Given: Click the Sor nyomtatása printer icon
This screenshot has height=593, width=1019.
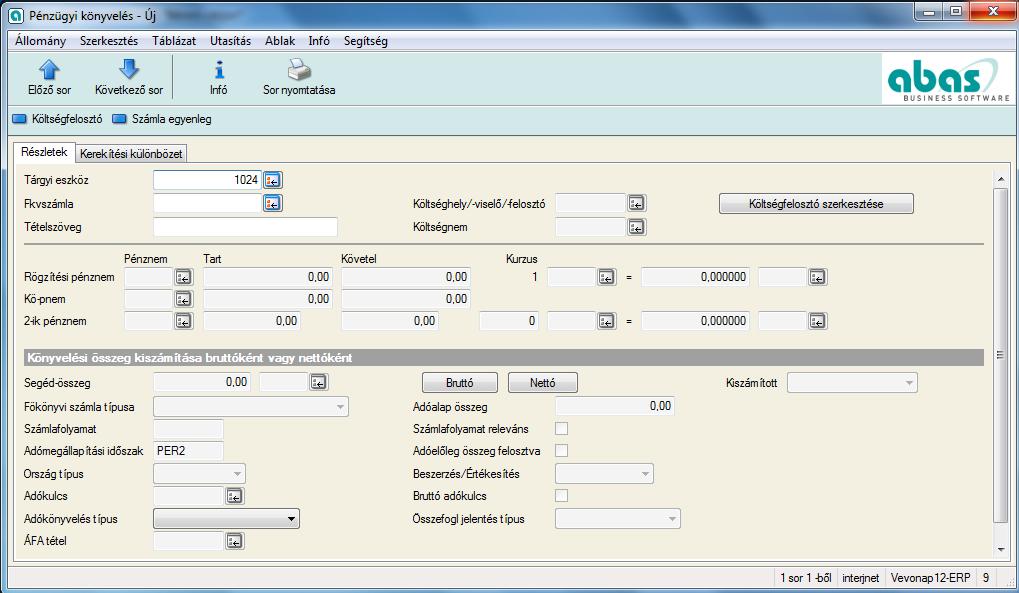Looking at the screenshot, I should point(299,70).
